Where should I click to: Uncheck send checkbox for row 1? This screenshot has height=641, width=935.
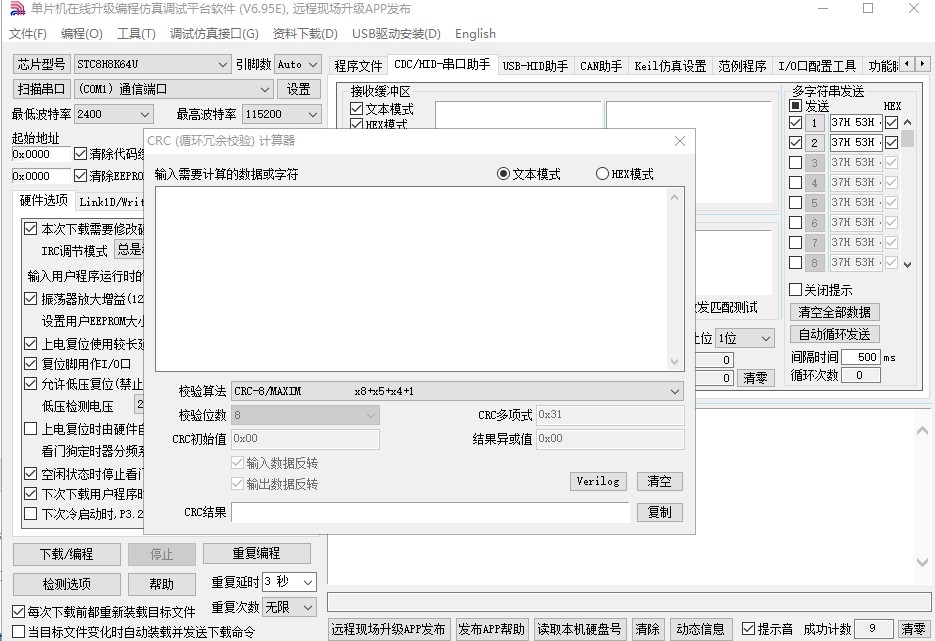coord(795,122)
